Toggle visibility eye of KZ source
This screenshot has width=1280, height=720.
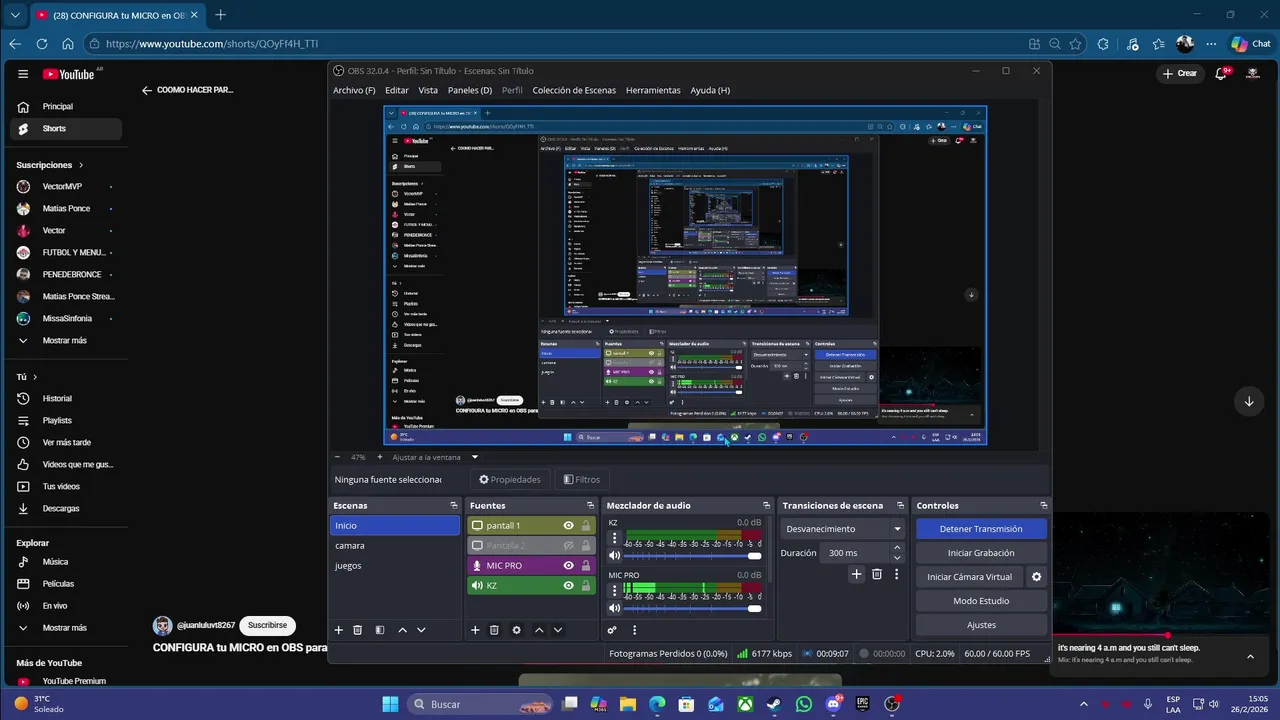tap(568, 586)
